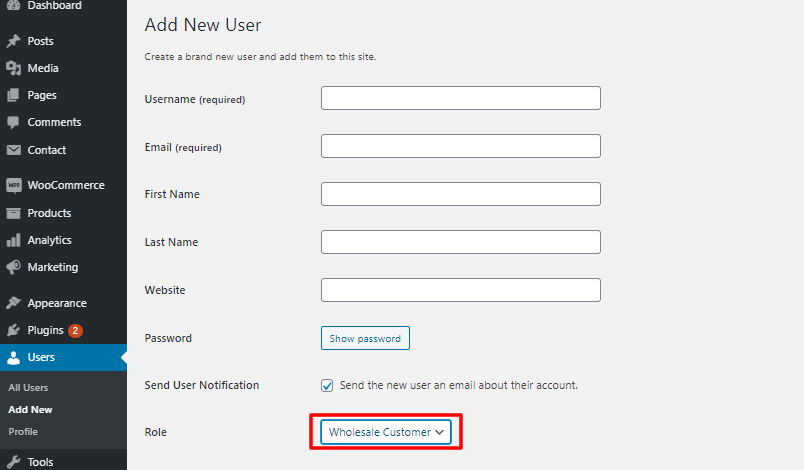
Task: Open the Profile submenu link
Action: [23, 432]
